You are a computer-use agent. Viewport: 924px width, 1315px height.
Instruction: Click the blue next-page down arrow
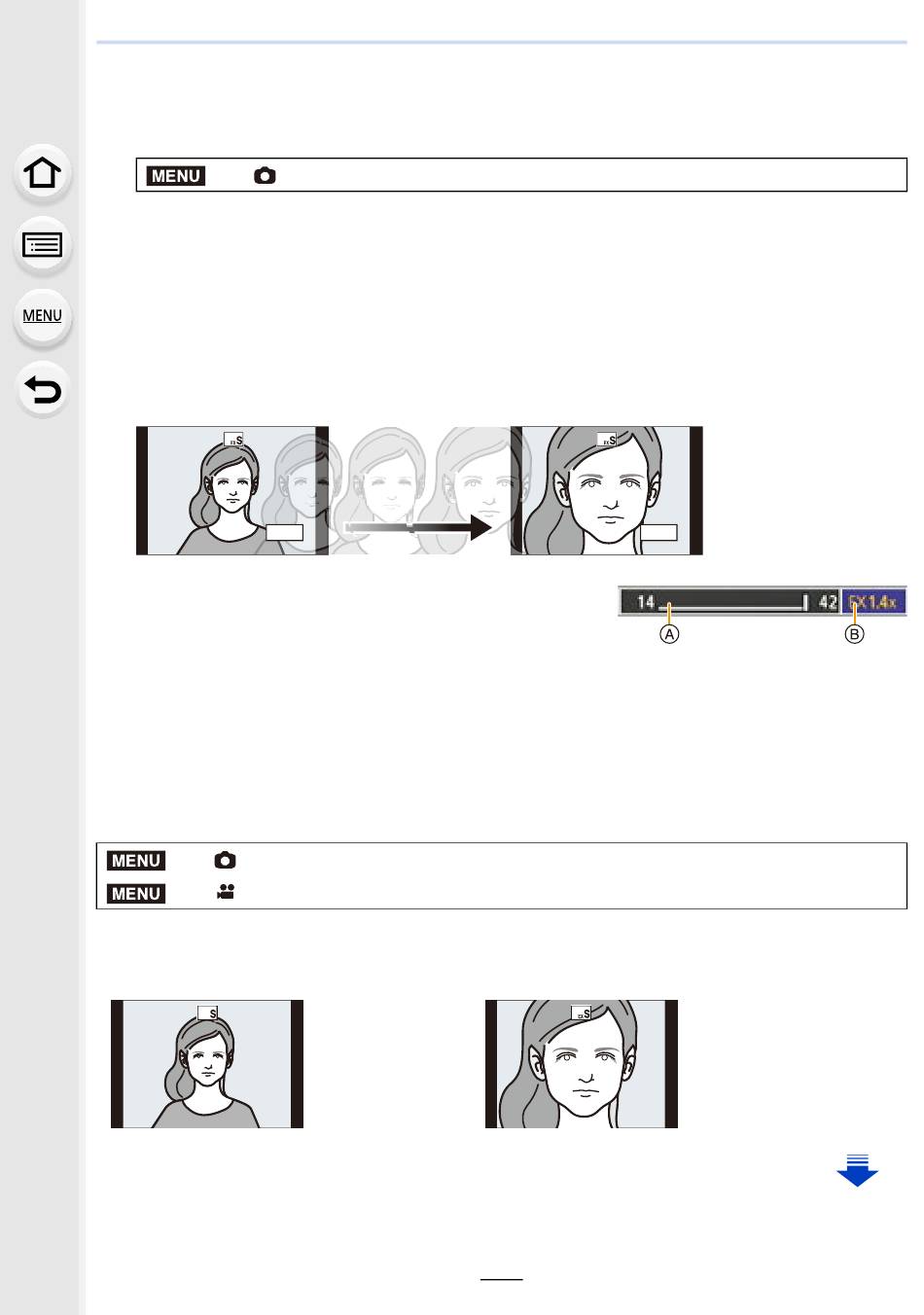pyautogui.click(x=857, y=1169)
